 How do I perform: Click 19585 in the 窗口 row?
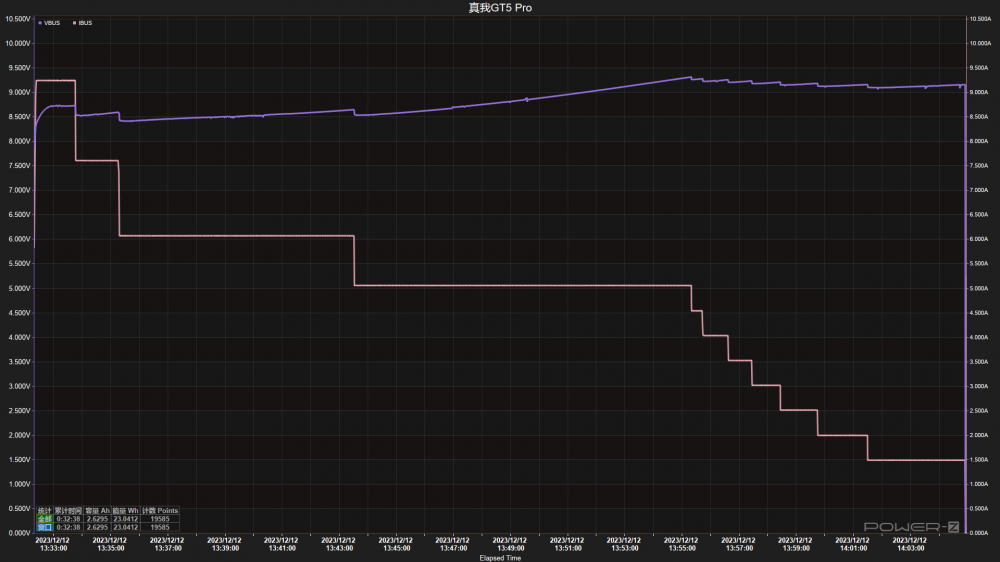coord(160,528)
